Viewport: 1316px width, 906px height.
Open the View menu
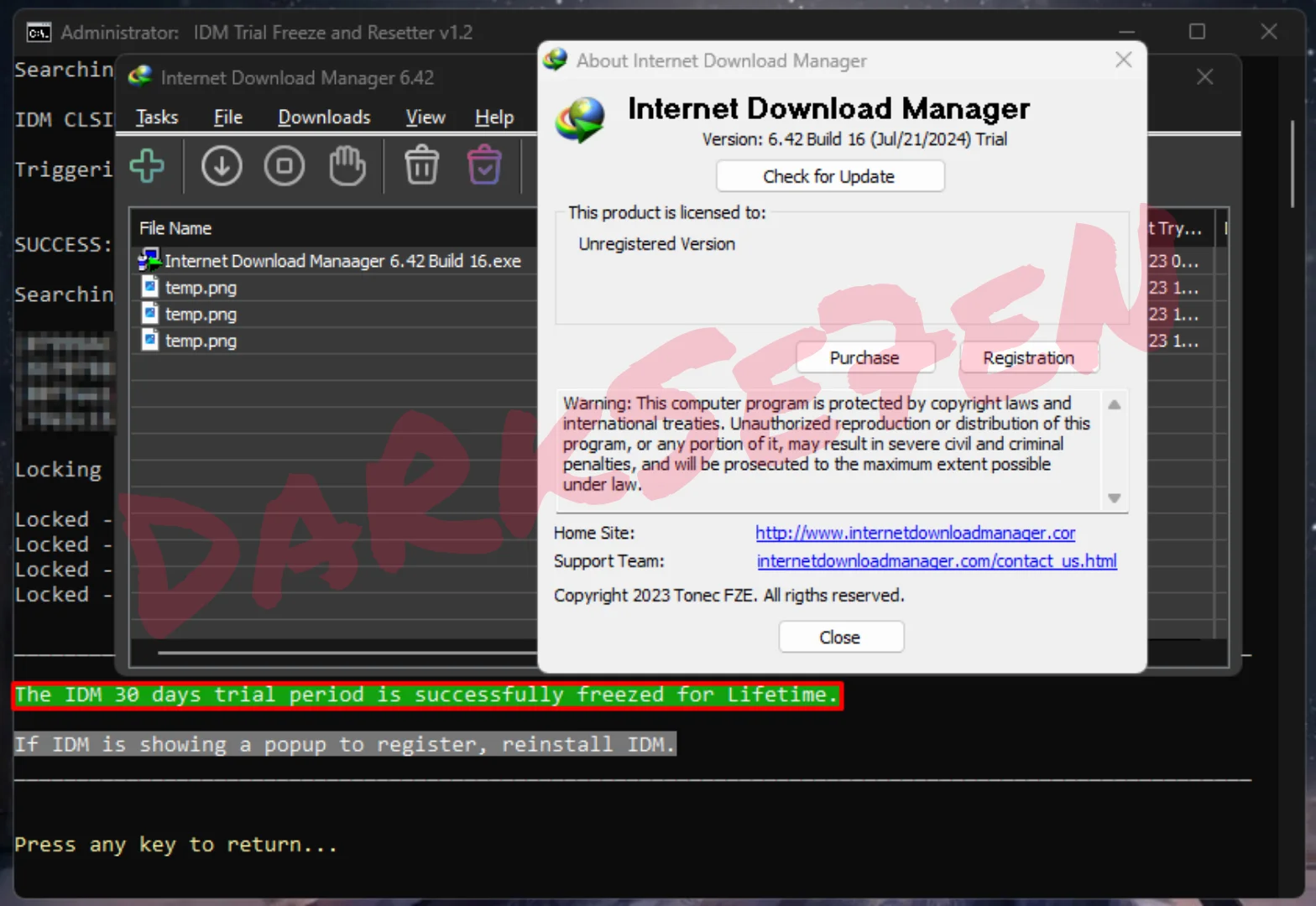426,117
